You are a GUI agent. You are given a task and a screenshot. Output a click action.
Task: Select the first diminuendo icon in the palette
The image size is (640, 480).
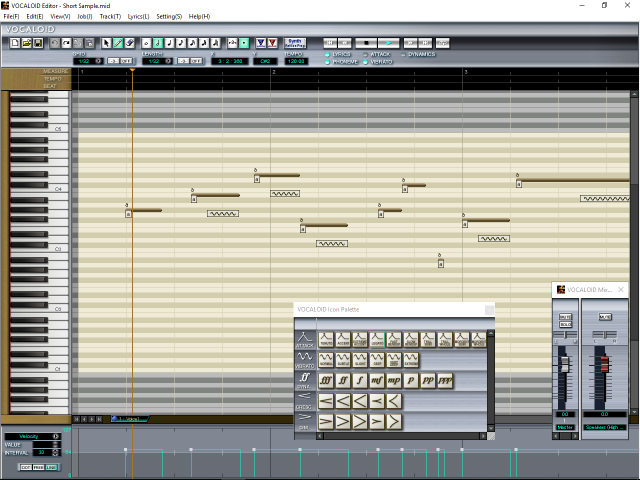pyautogui.click(x=327, y=422)
